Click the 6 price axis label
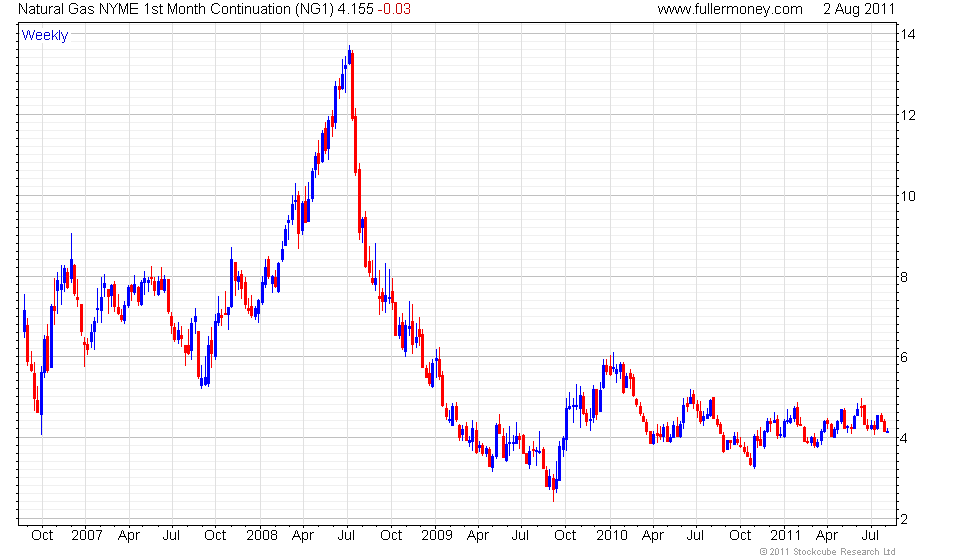 click(x=904, y=358)
